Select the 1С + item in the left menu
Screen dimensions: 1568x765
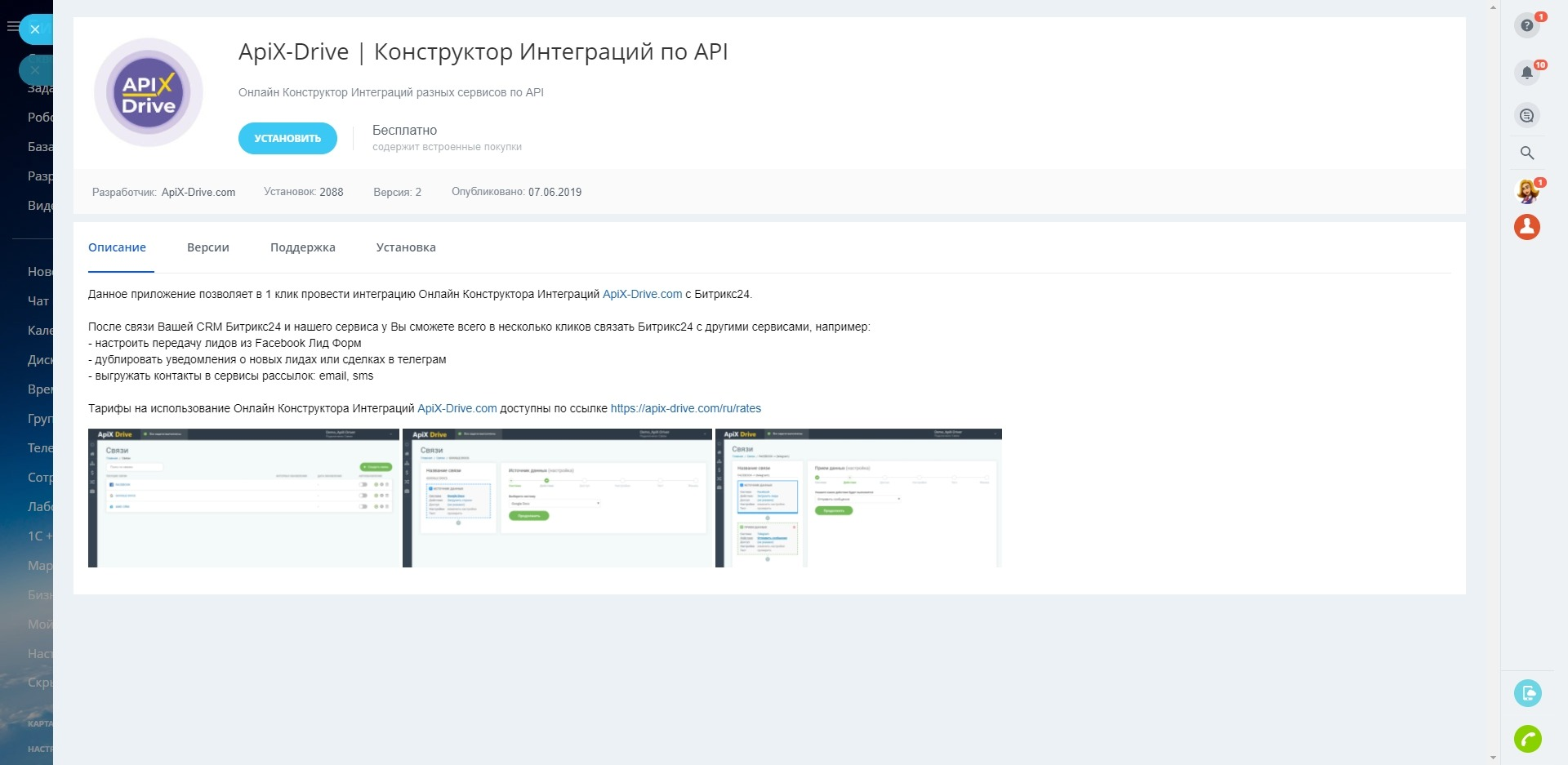[40, 536]
